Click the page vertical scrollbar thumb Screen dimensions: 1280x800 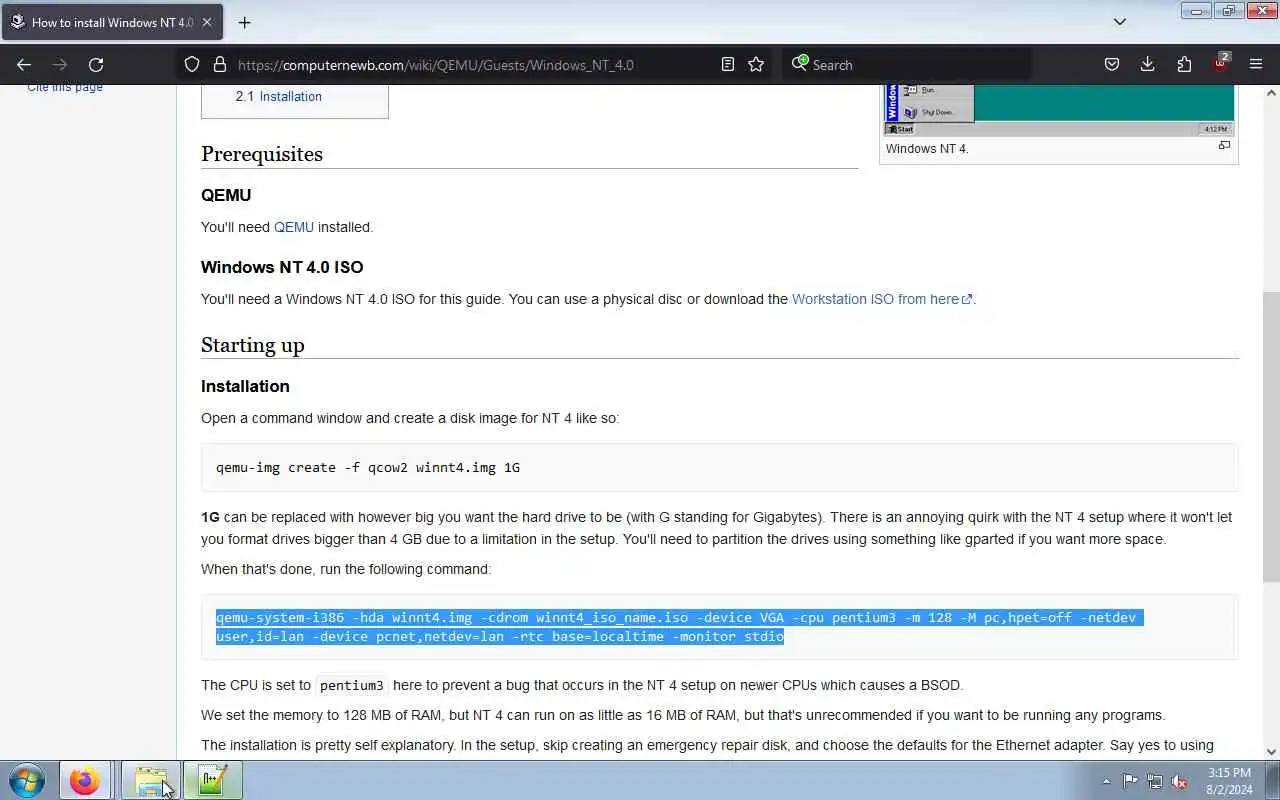[1271, 437]
